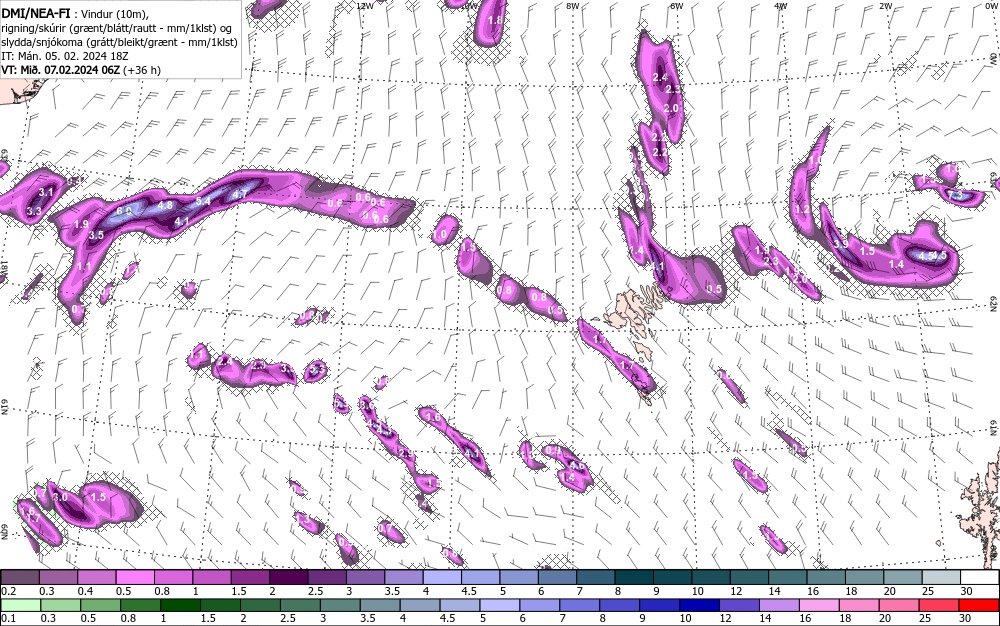Click the 12 mm violet snow legend swatch

(x=739, y=605)
